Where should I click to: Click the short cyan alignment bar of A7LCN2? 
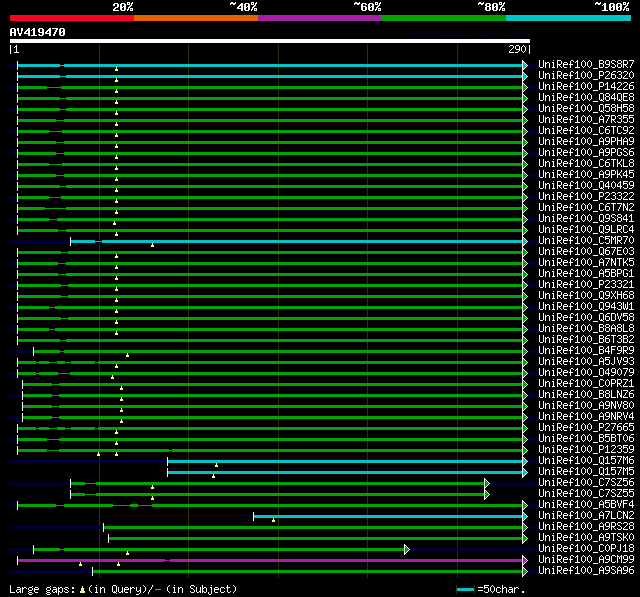coord(388,517)
